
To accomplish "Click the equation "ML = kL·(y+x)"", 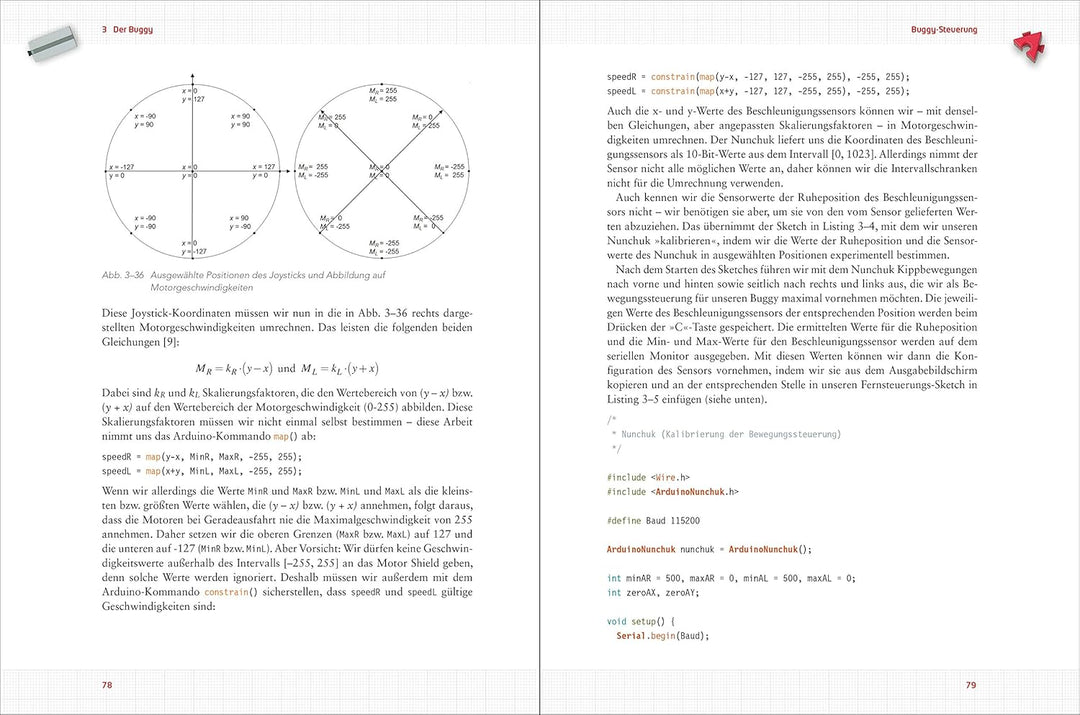I will click(x=340, y=369).
